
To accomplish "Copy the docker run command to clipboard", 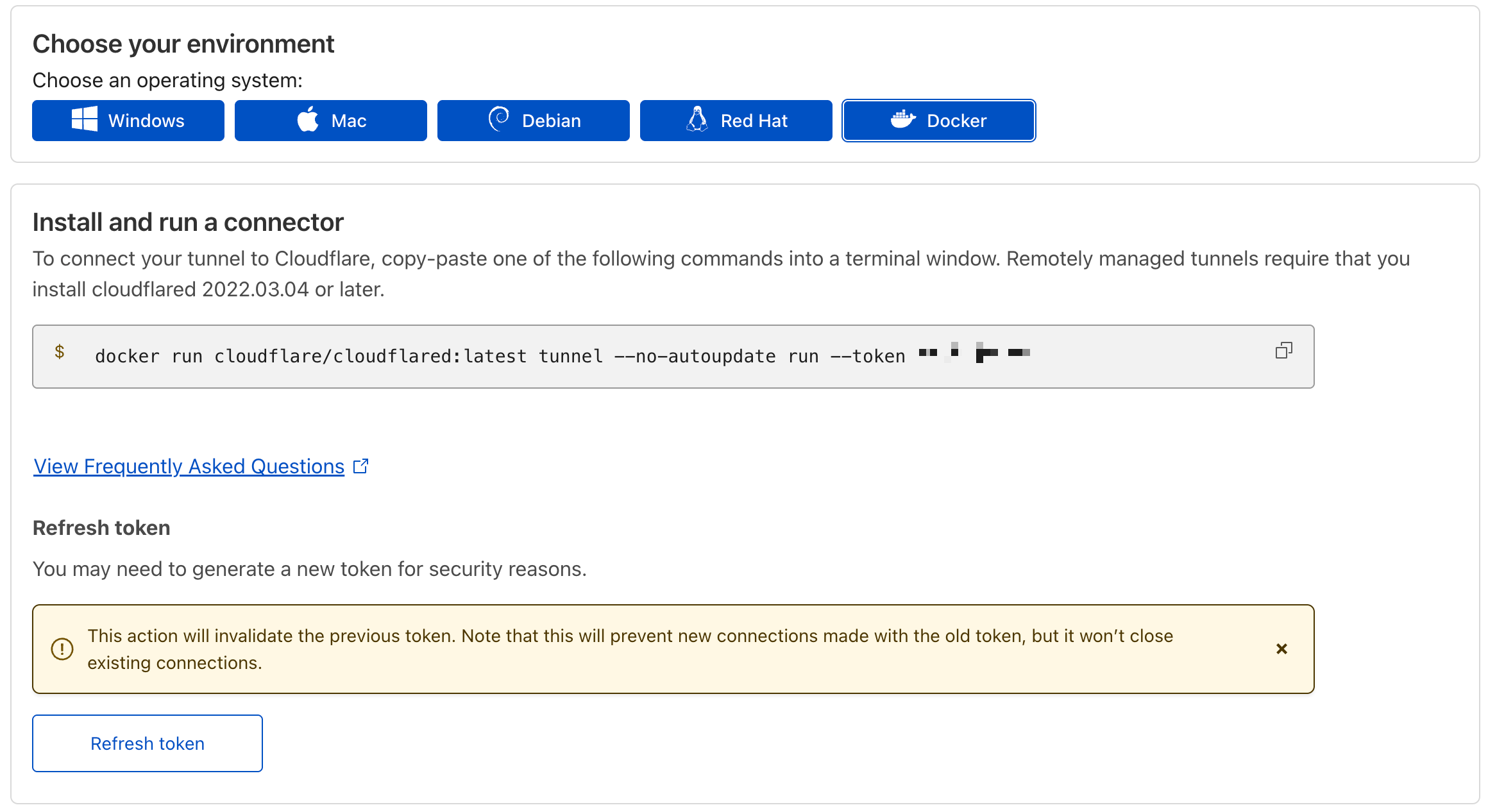I will [x=1283, y=351].
